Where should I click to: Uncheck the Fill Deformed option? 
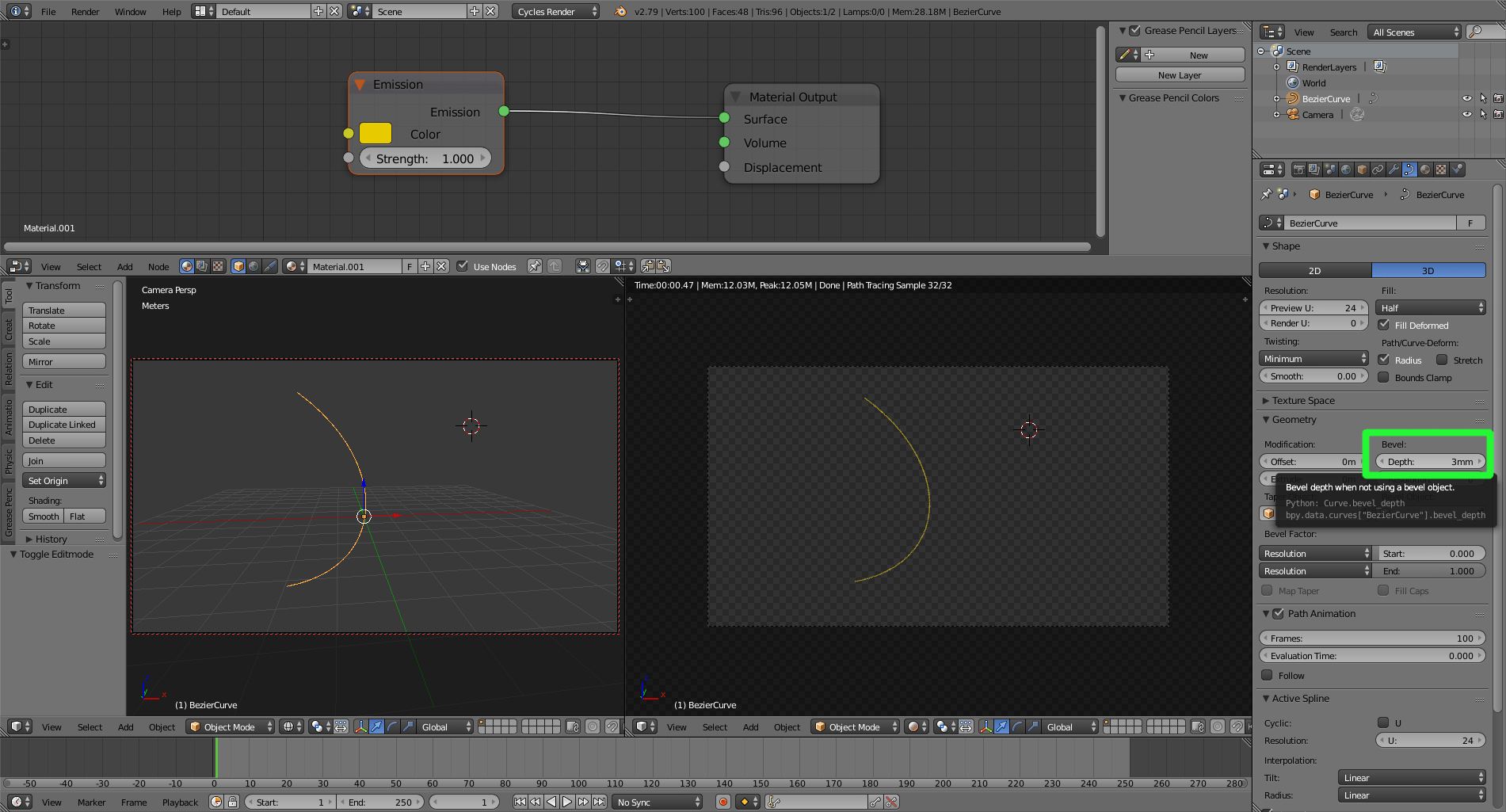click(x=1384, y=325)
